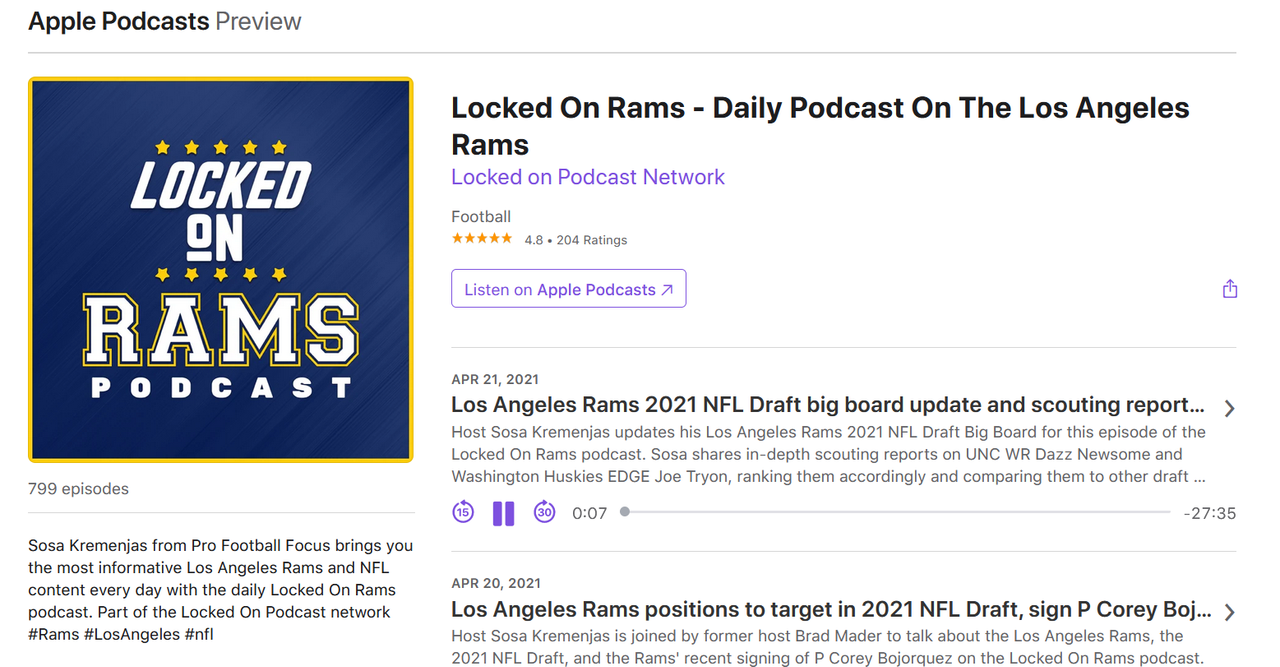Click the five-star rating

pos(482,239)
